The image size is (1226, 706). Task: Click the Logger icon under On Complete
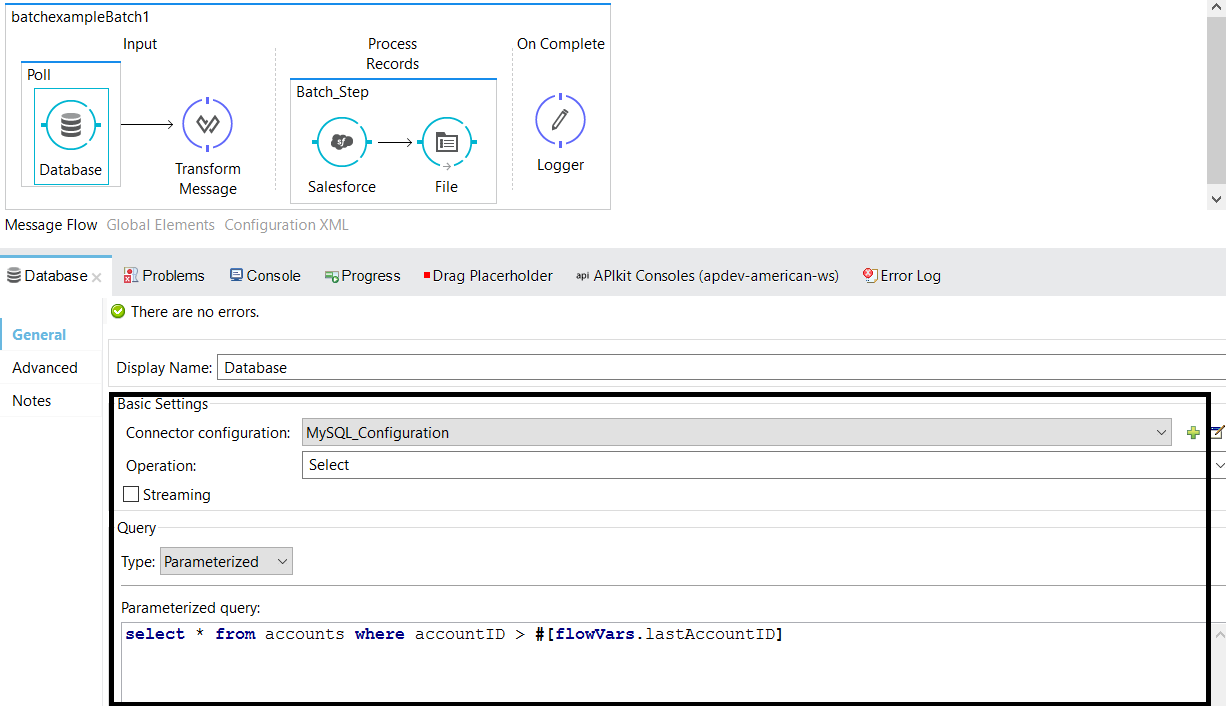pyautogui.click(x=560, y=120)
